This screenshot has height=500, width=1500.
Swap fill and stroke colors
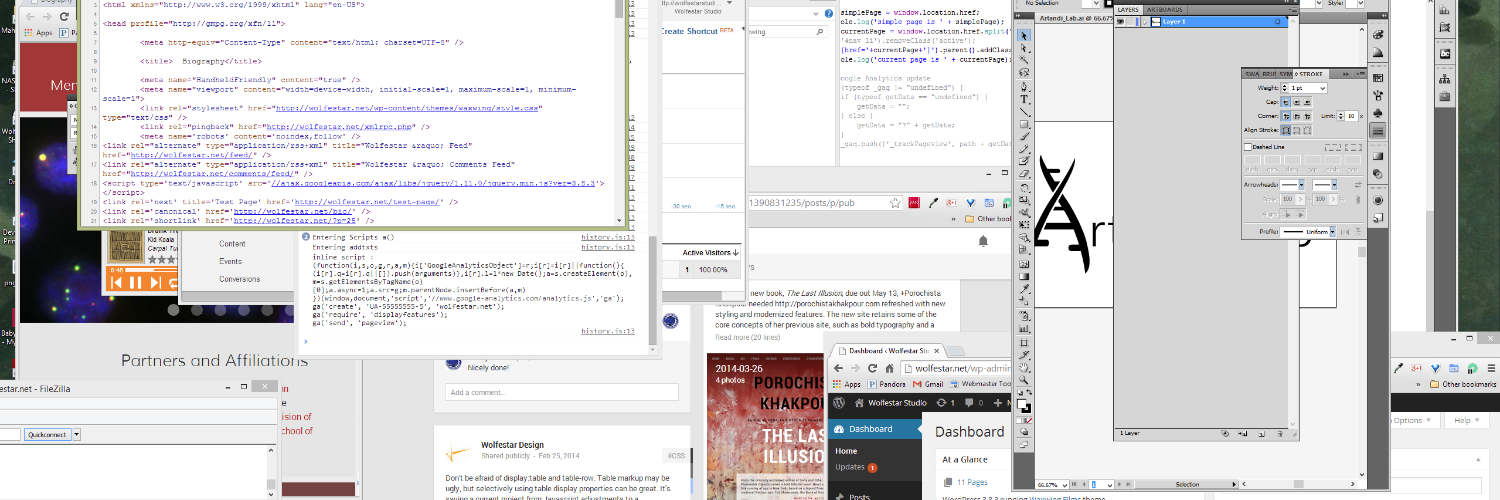pos(1029,390)
